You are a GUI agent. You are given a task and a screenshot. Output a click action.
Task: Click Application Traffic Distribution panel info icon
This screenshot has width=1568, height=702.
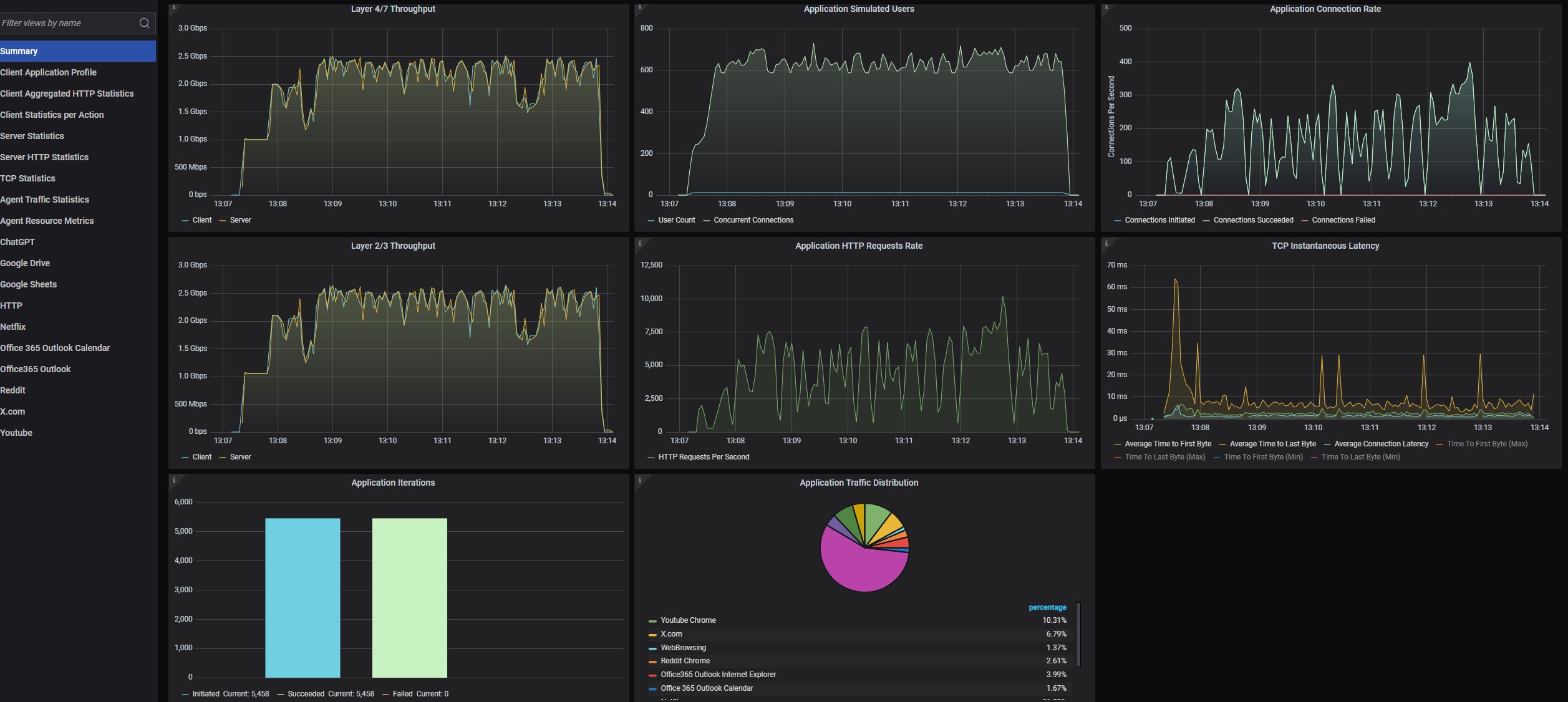(x=639, y=480)
